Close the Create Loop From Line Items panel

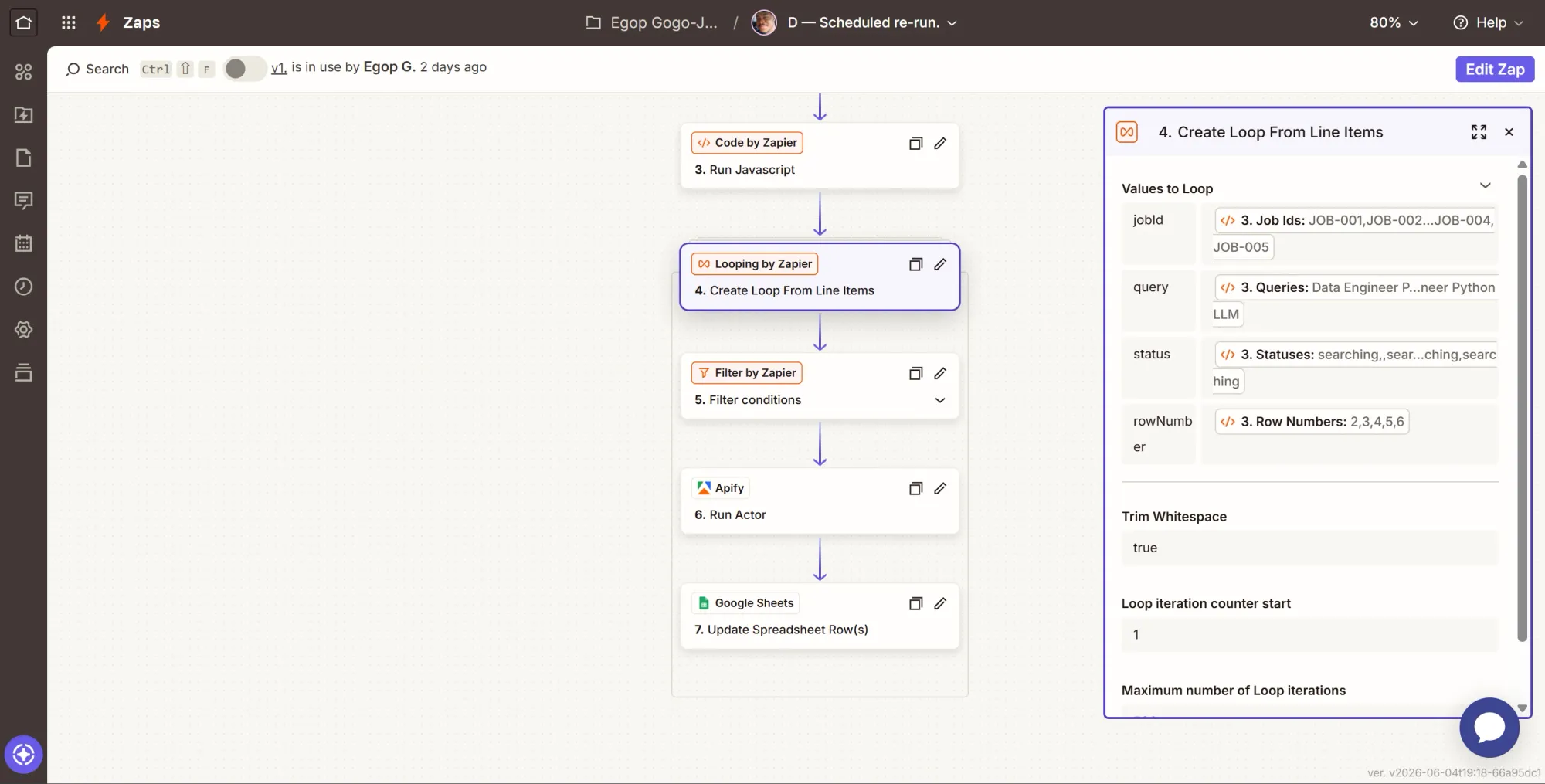[x=1509, y=132]
